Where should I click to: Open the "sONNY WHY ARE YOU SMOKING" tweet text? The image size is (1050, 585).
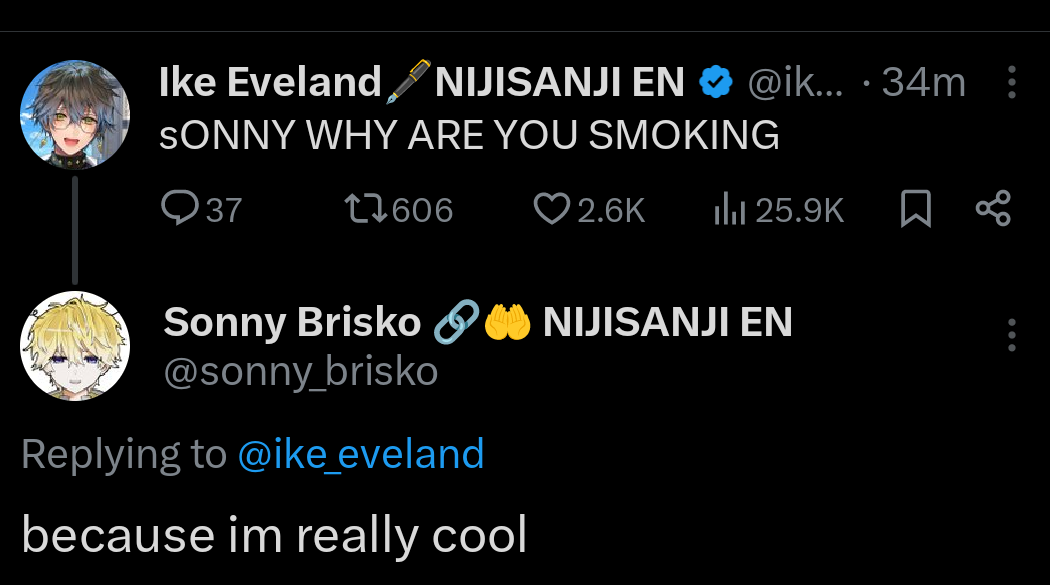pos(469,135)
